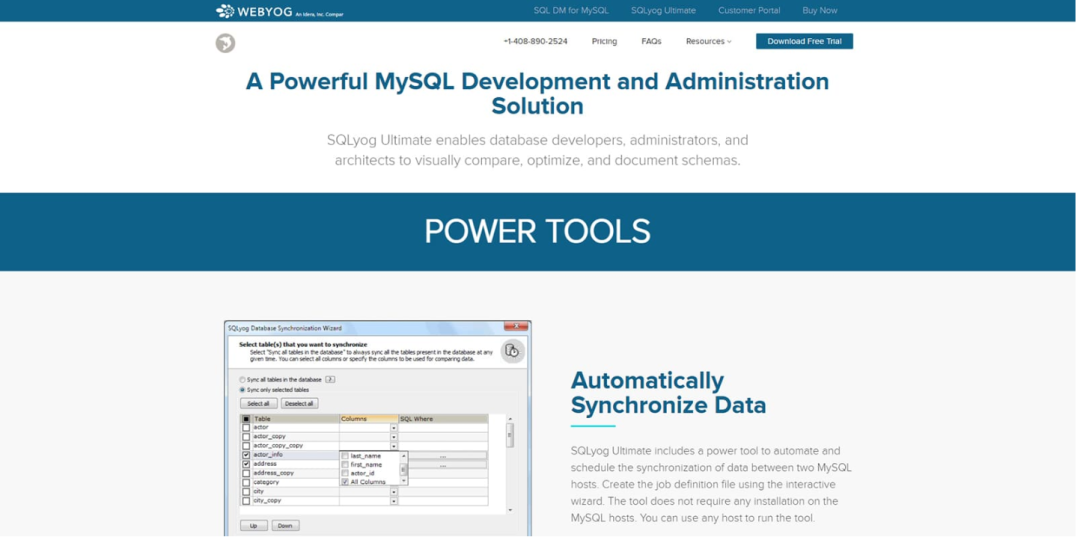Uncheck the address table checkbox

coord(247,464)
